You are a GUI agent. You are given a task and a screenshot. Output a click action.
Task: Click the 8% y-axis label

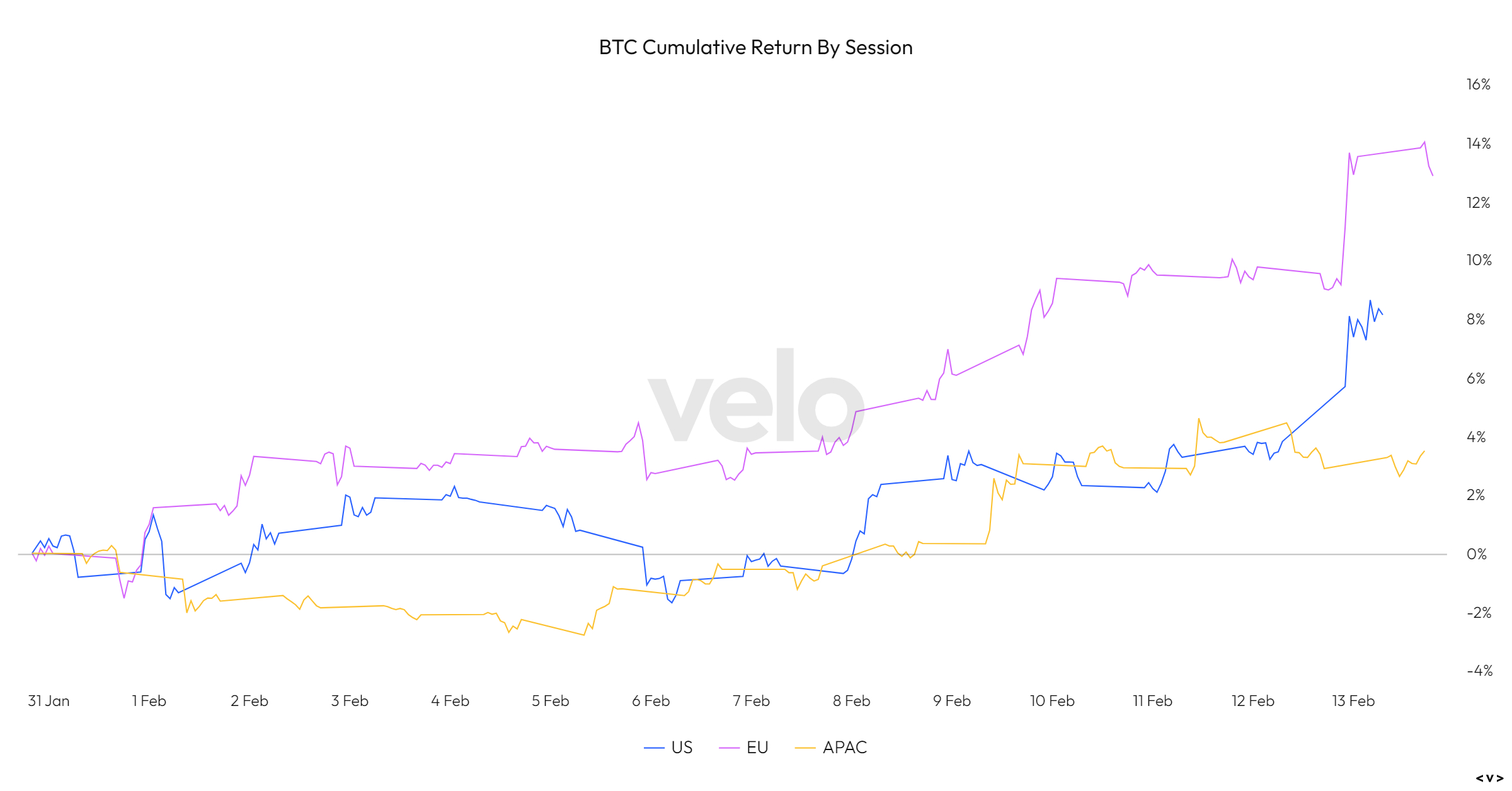click(x=1475, y=319)
